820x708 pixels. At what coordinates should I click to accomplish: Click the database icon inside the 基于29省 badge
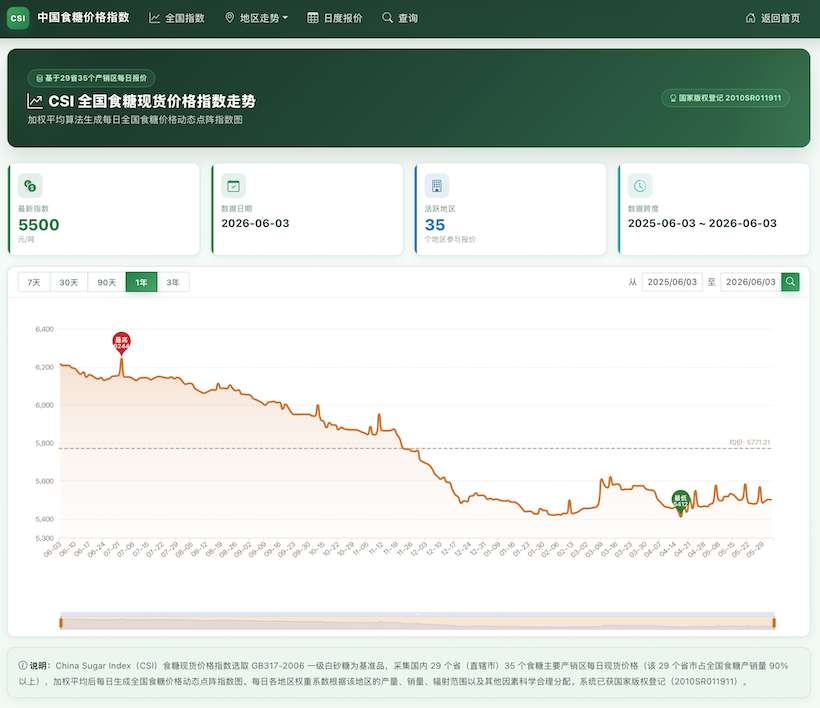coord(39,78)
